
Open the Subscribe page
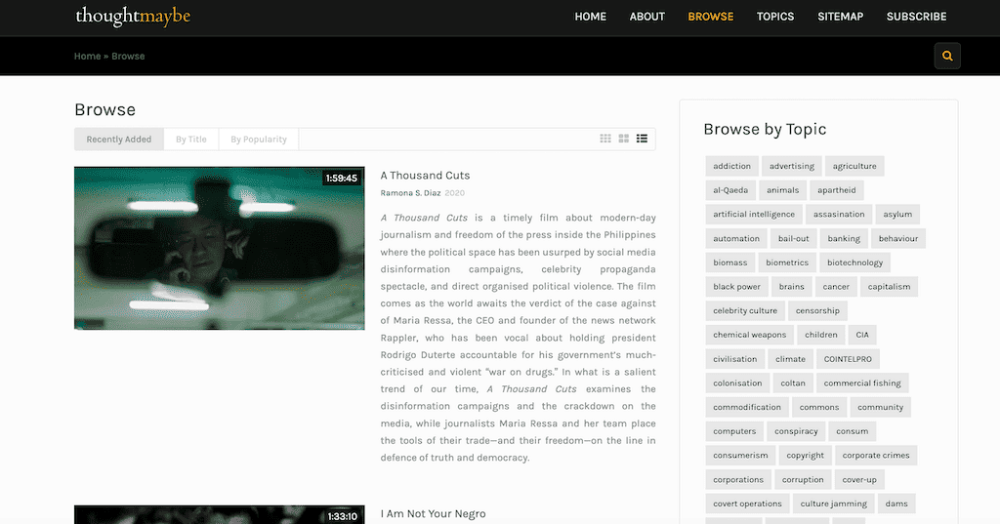coord(916,17)
